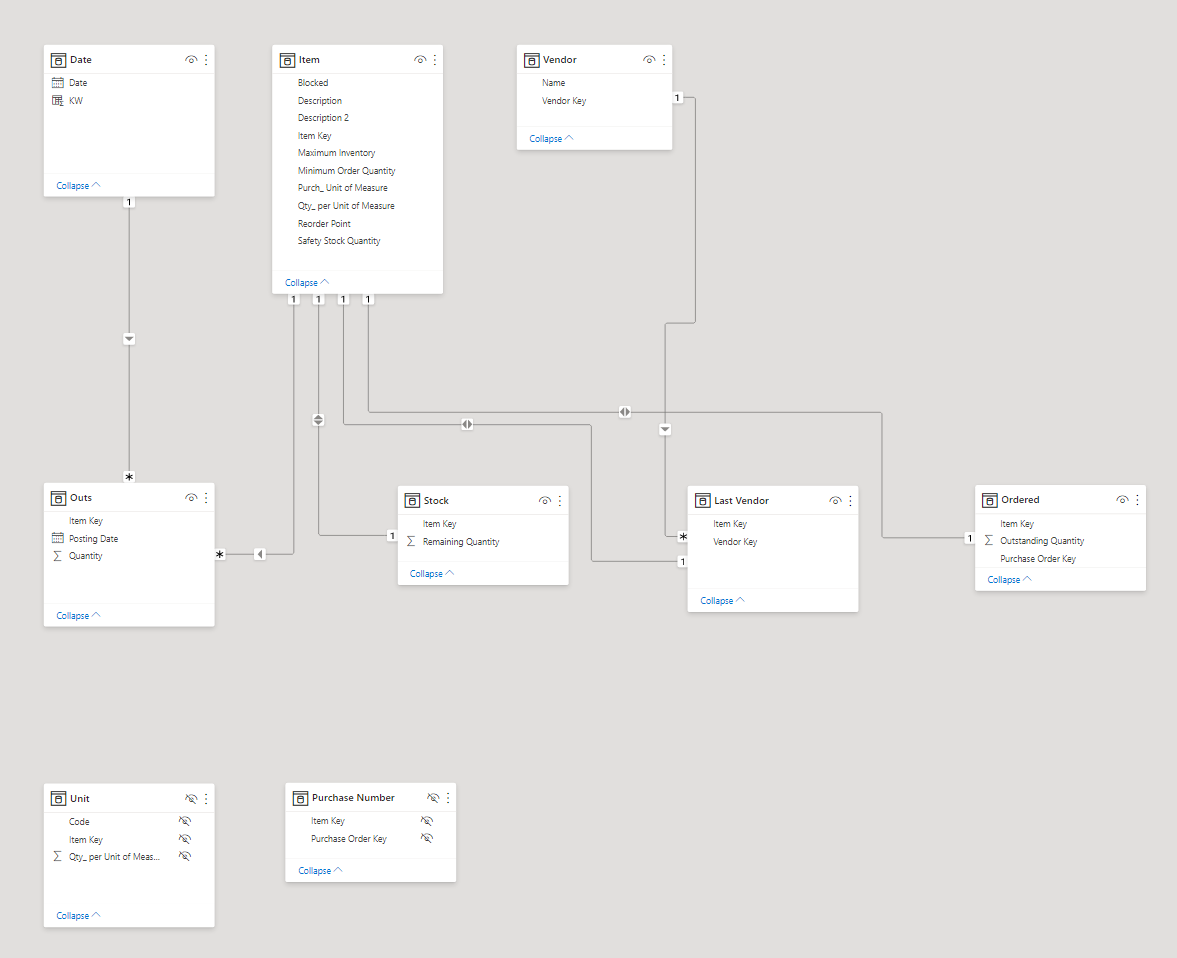
Task: Open more options for the Date table
Action: point(206,60)
